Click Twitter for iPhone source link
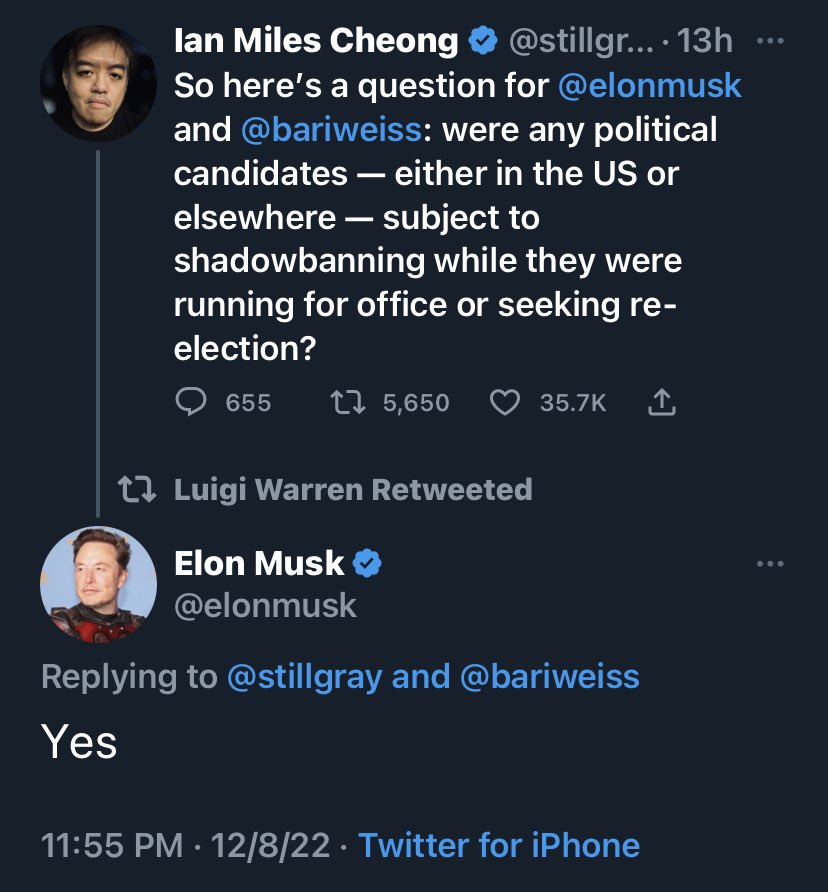 [x=499, y=845]
